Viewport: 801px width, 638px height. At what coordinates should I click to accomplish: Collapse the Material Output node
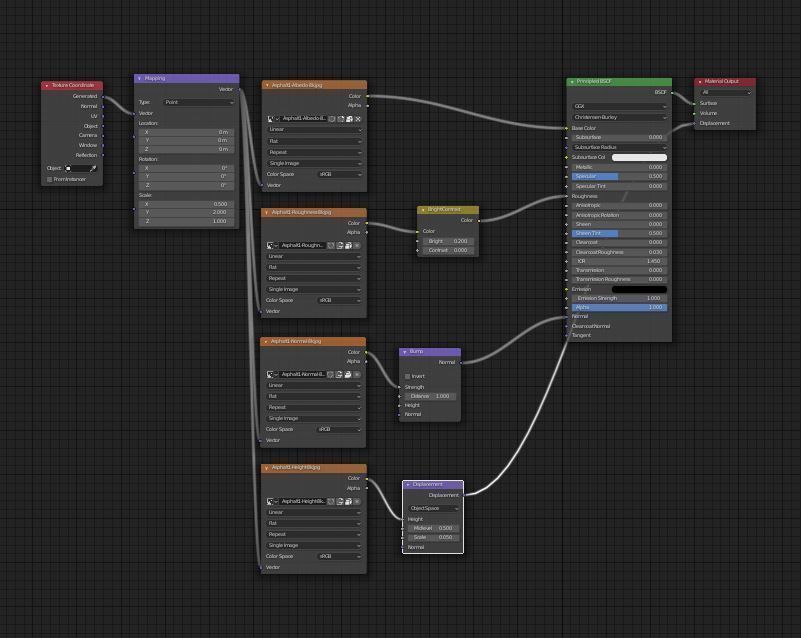[700, 82]
